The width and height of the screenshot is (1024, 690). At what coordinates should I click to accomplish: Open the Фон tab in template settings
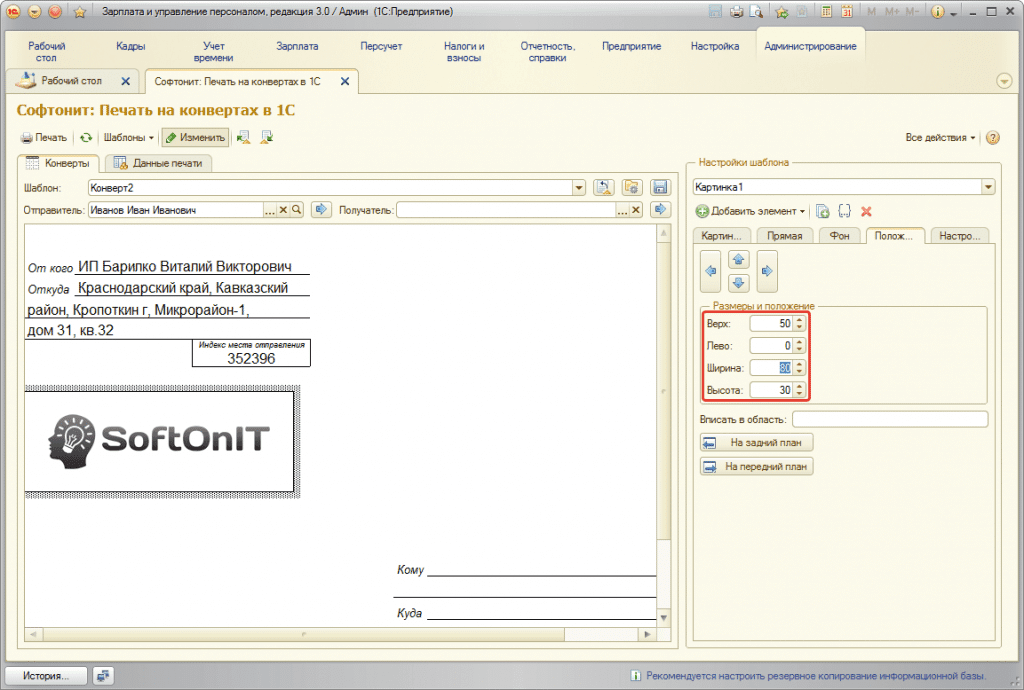click(839, 236)
